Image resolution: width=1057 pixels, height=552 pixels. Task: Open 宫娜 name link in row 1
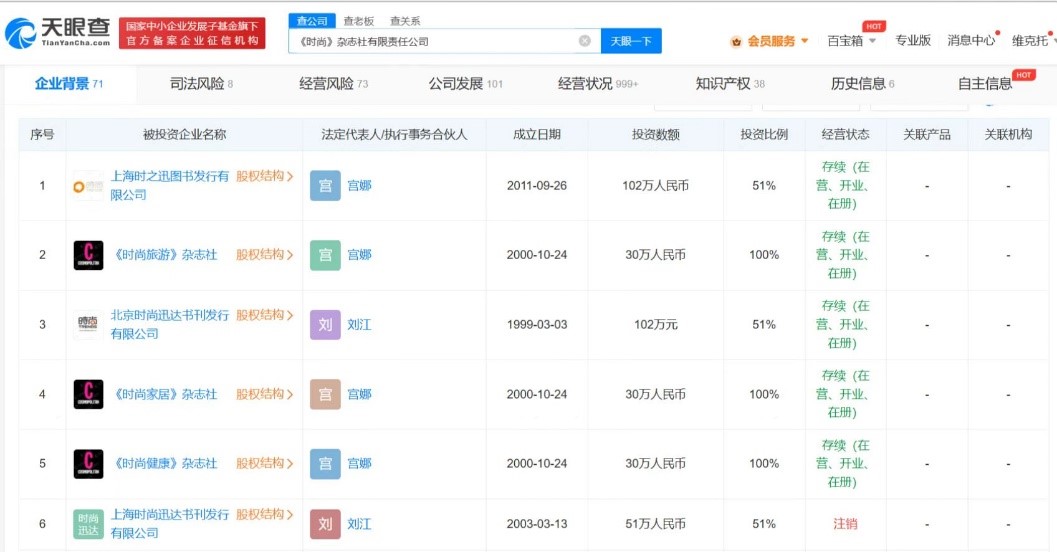tap(359, 185)
